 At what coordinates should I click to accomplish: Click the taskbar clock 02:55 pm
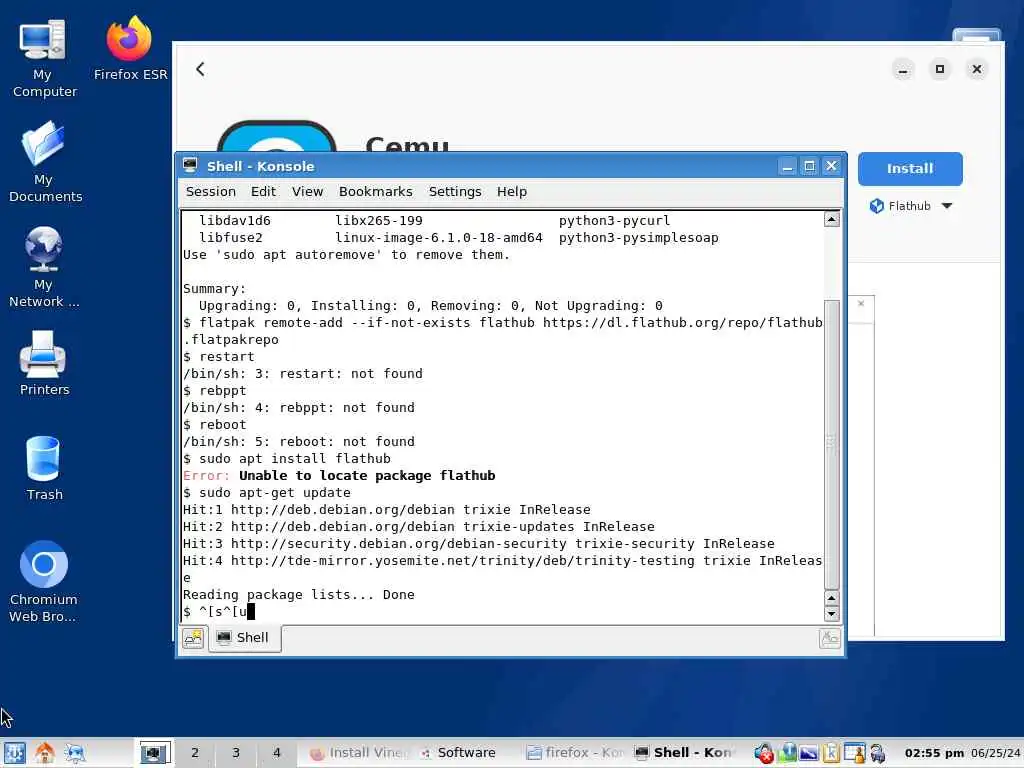(934, 753)
